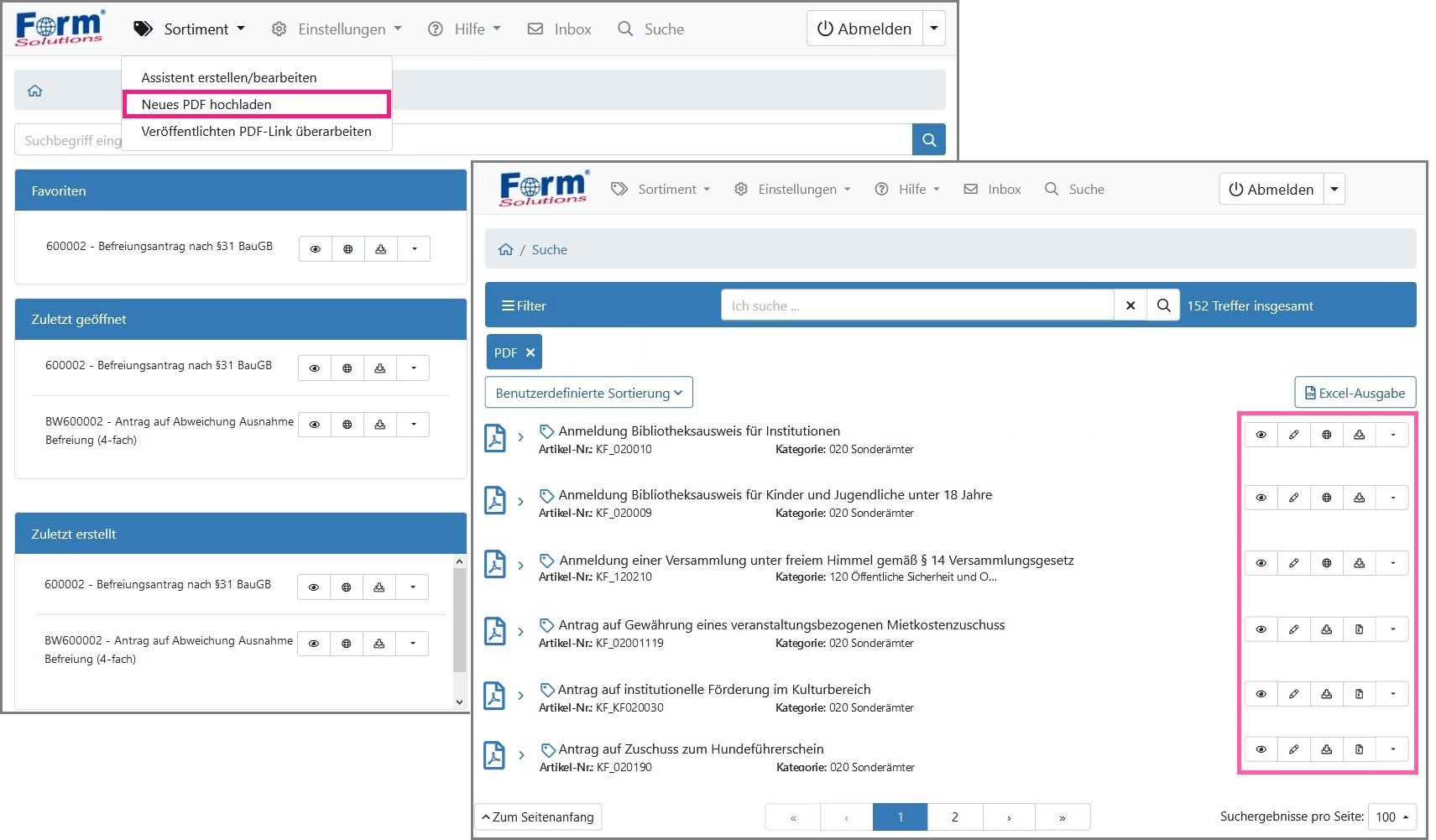Preview Antrag auf Gewährung eines veranstaltungsbezogenen Mietkostenzuschuss via eye icon
Viewport: 1436px width, 840px height.
1261,629
